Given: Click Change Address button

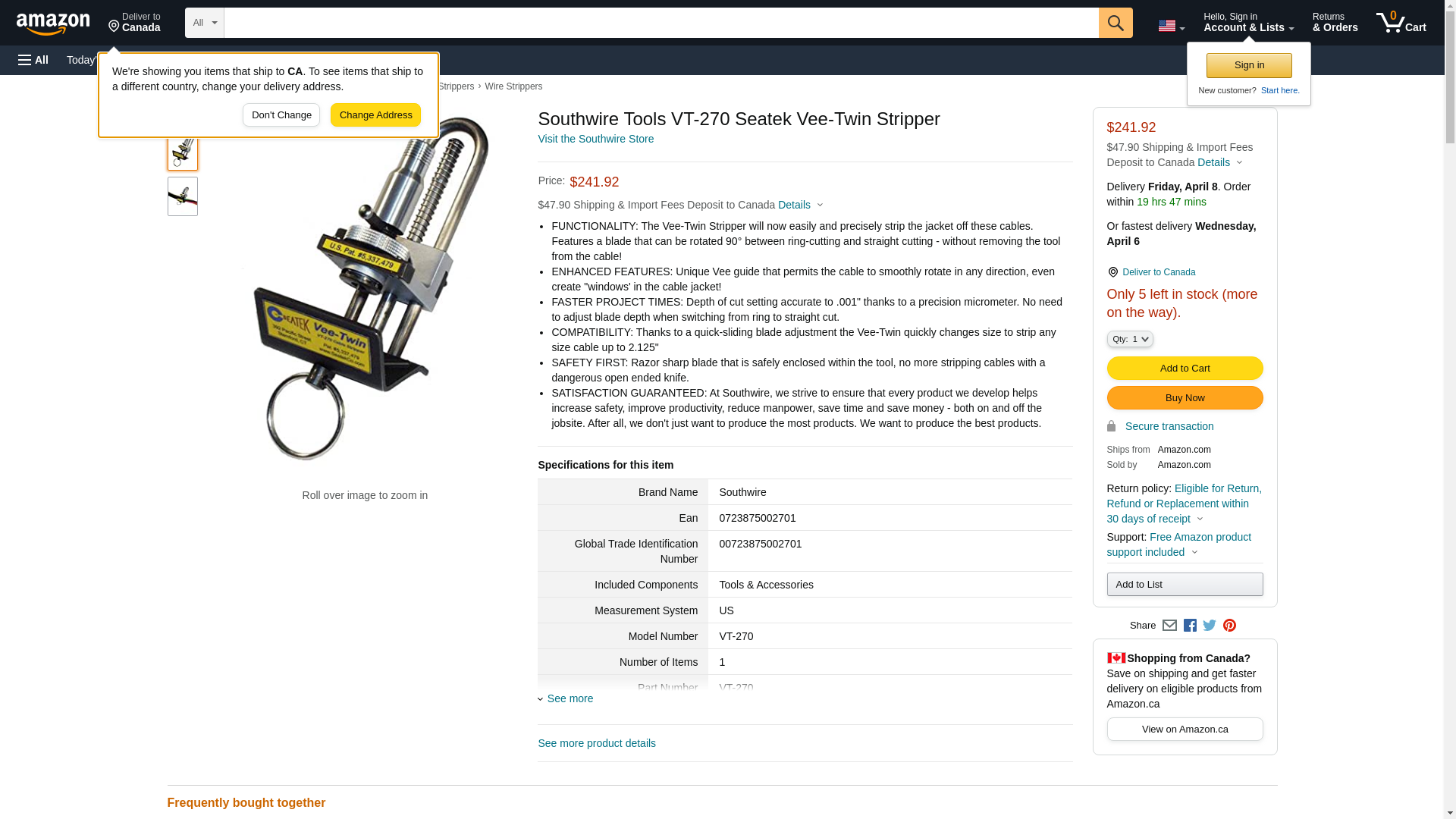Looking at the screenshot, I should [x=375, y=115].
